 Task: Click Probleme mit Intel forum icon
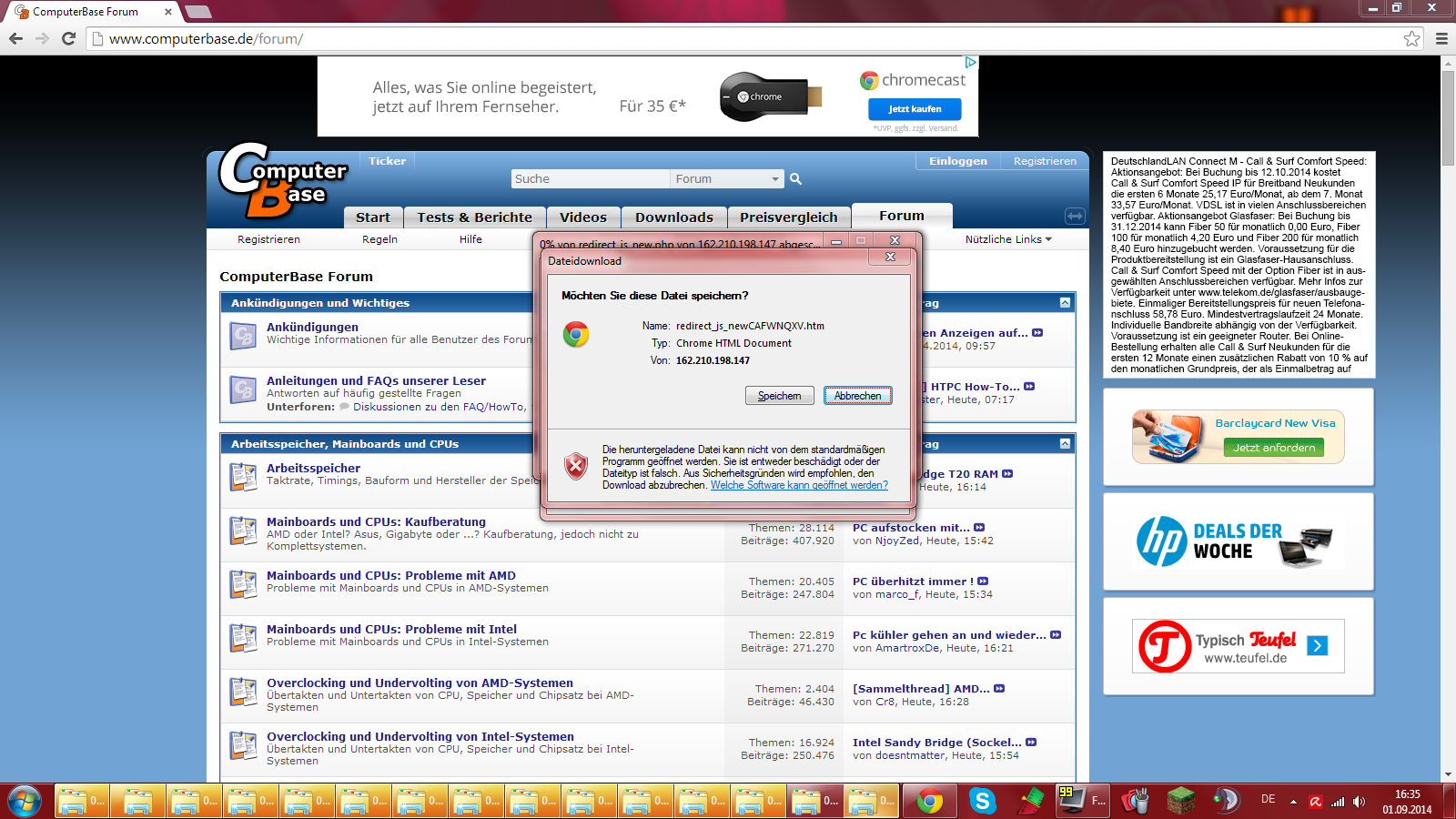tap(243, 638)
